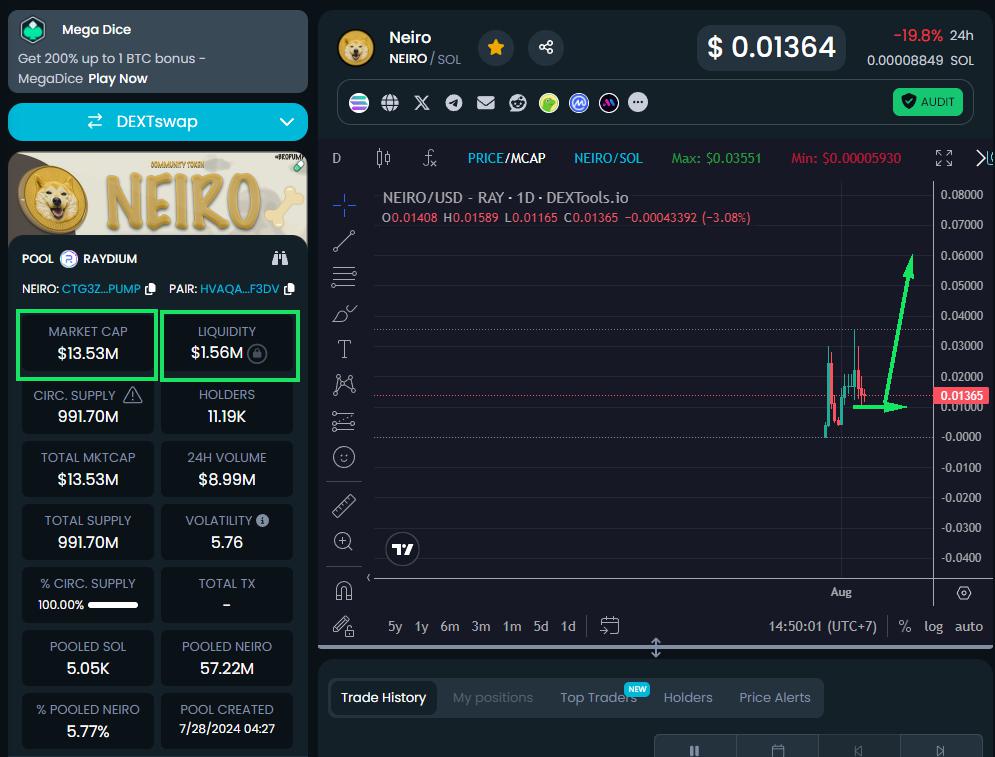Select the brush drawing tool

pyautogui.click(x=344, y=313)
